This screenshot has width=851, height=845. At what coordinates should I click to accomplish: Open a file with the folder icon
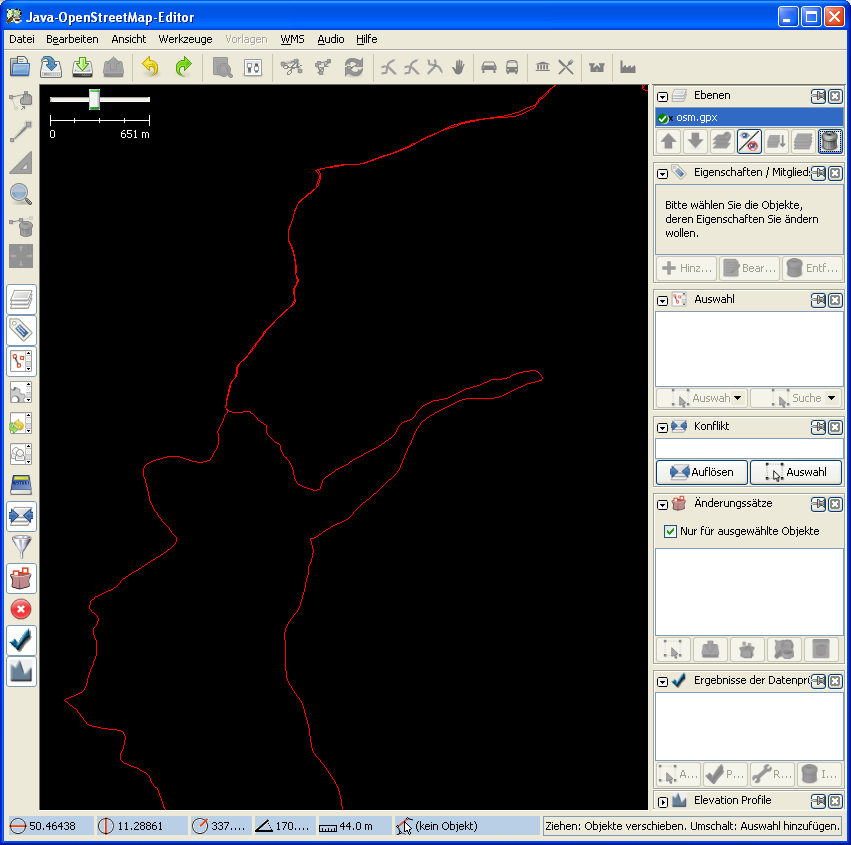click(x=20, y=67)
